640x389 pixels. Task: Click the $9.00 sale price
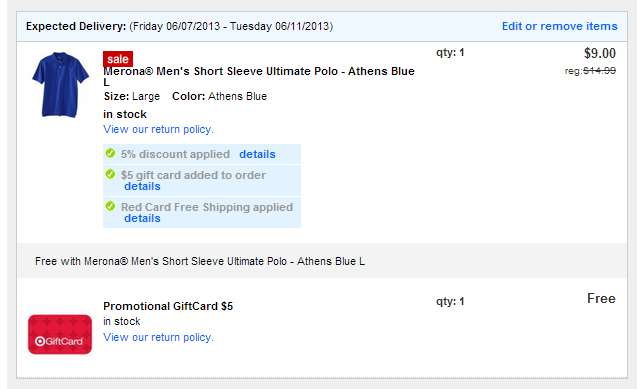click(600, 53)
